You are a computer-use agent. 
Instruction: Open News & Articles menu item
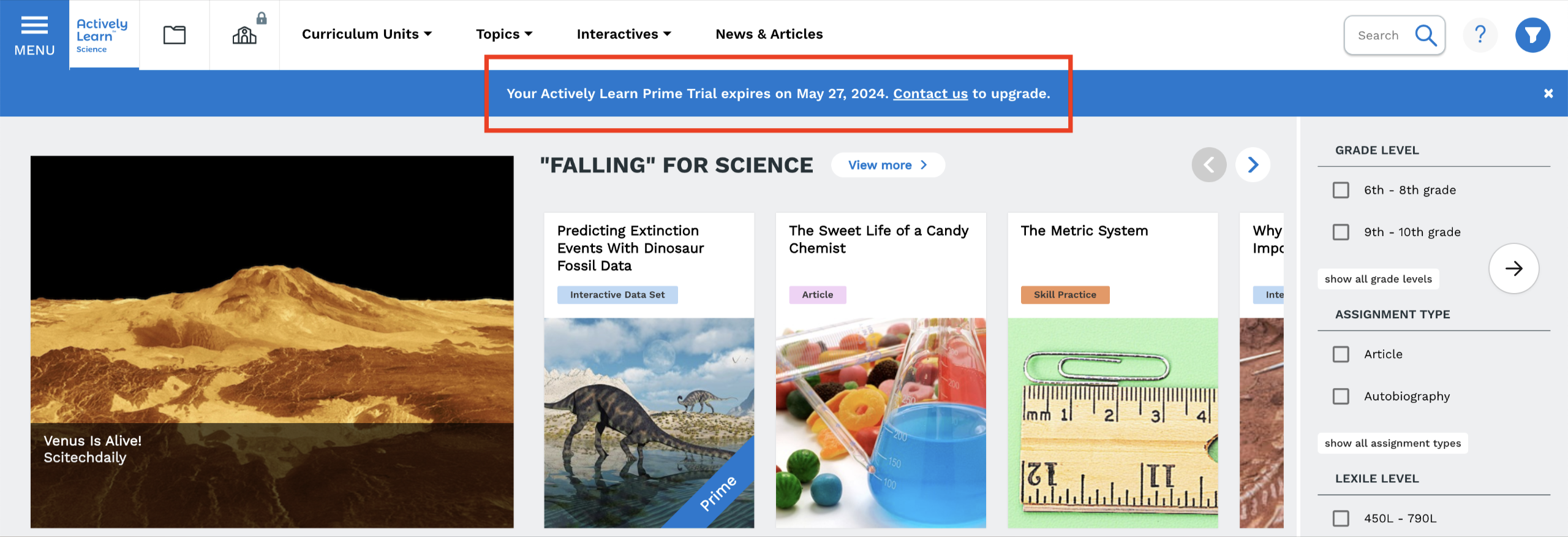point(769,34)
